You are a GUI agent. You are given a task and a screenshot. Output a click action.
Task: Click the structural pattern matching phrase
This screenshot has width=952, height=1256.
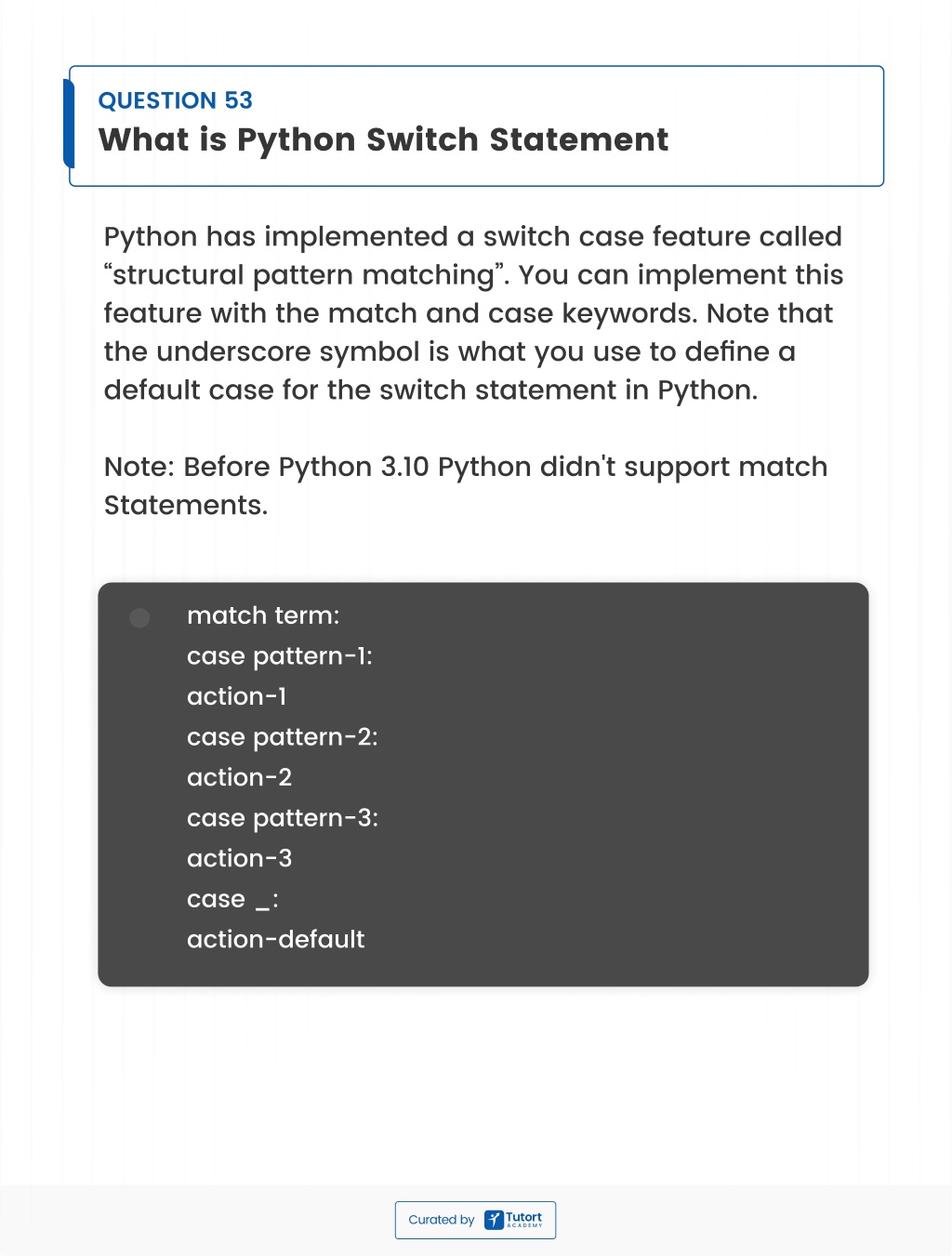306,275
